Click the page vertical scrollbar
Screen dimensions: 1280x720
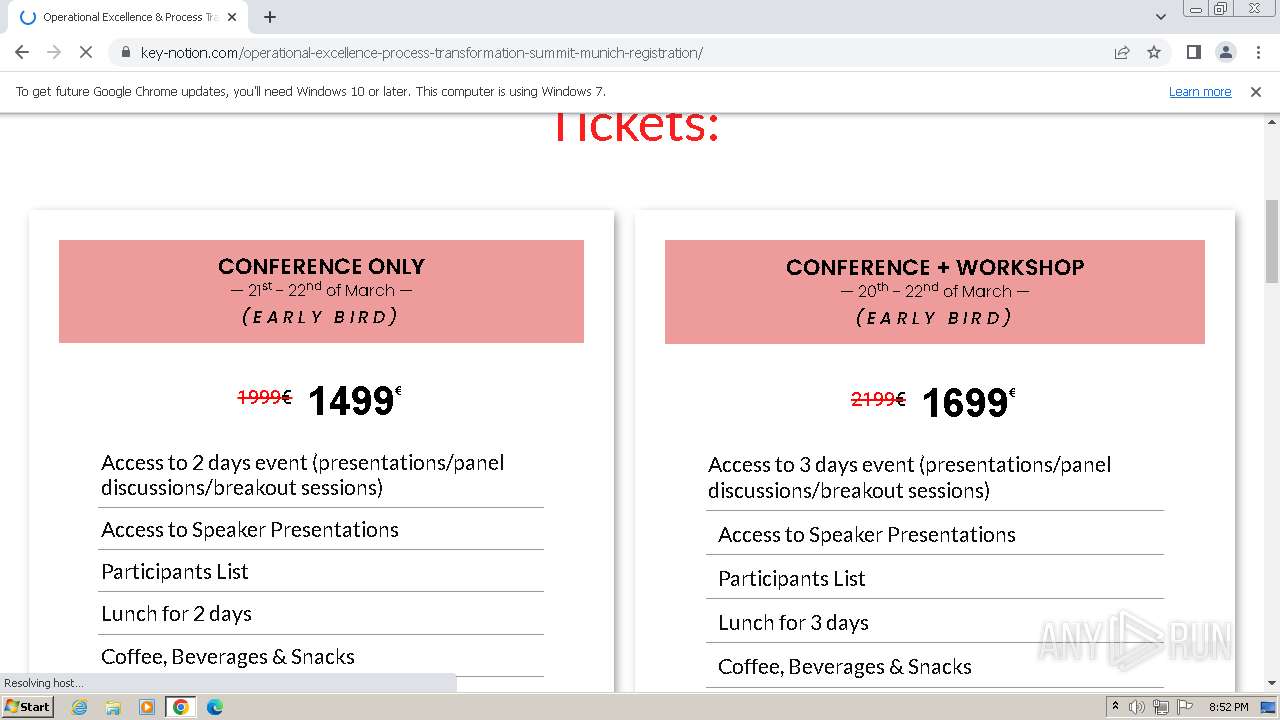click(x=1271, y=240)
